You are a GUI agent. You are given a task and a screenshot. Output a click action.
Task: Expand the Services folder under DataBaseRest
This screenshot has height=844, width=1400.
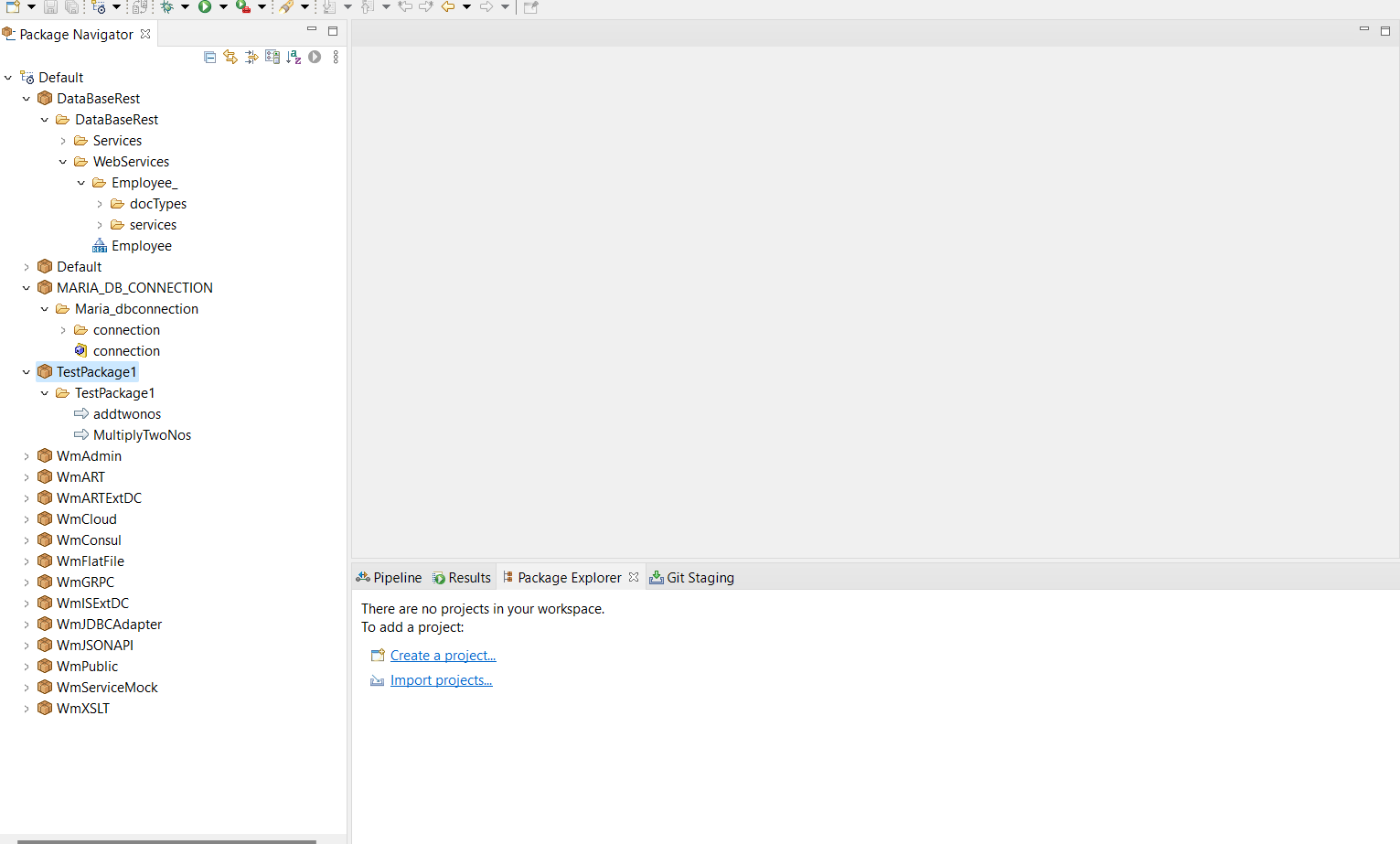(62, 140)
